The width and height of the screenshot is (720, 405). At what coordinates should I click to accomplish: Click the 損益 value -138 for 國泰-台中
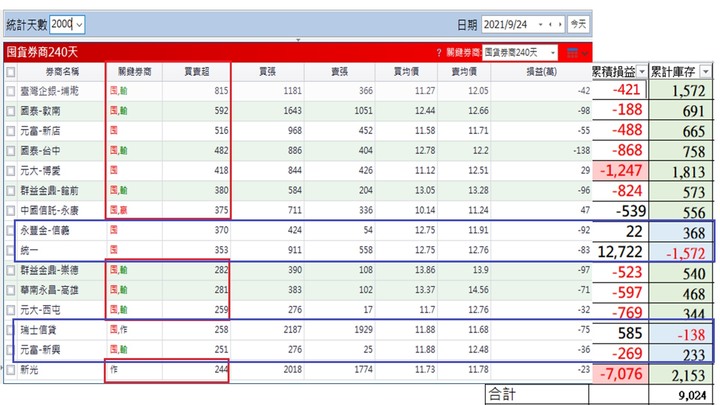582,151
